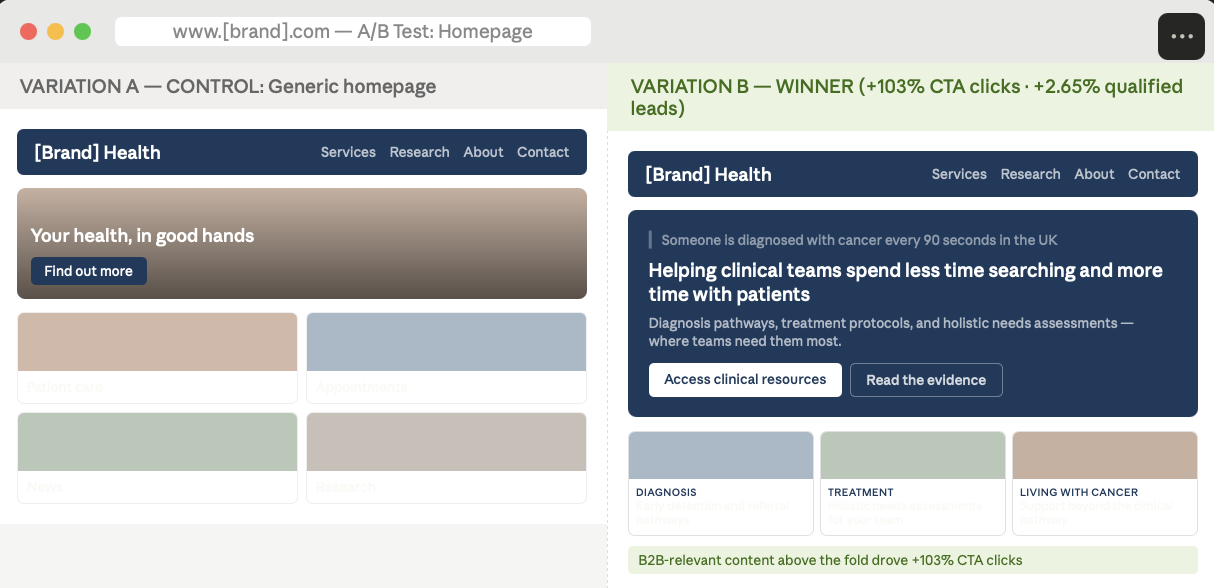Open the Appointments card
Viewport: 1214px width, 588px height.
446,357
